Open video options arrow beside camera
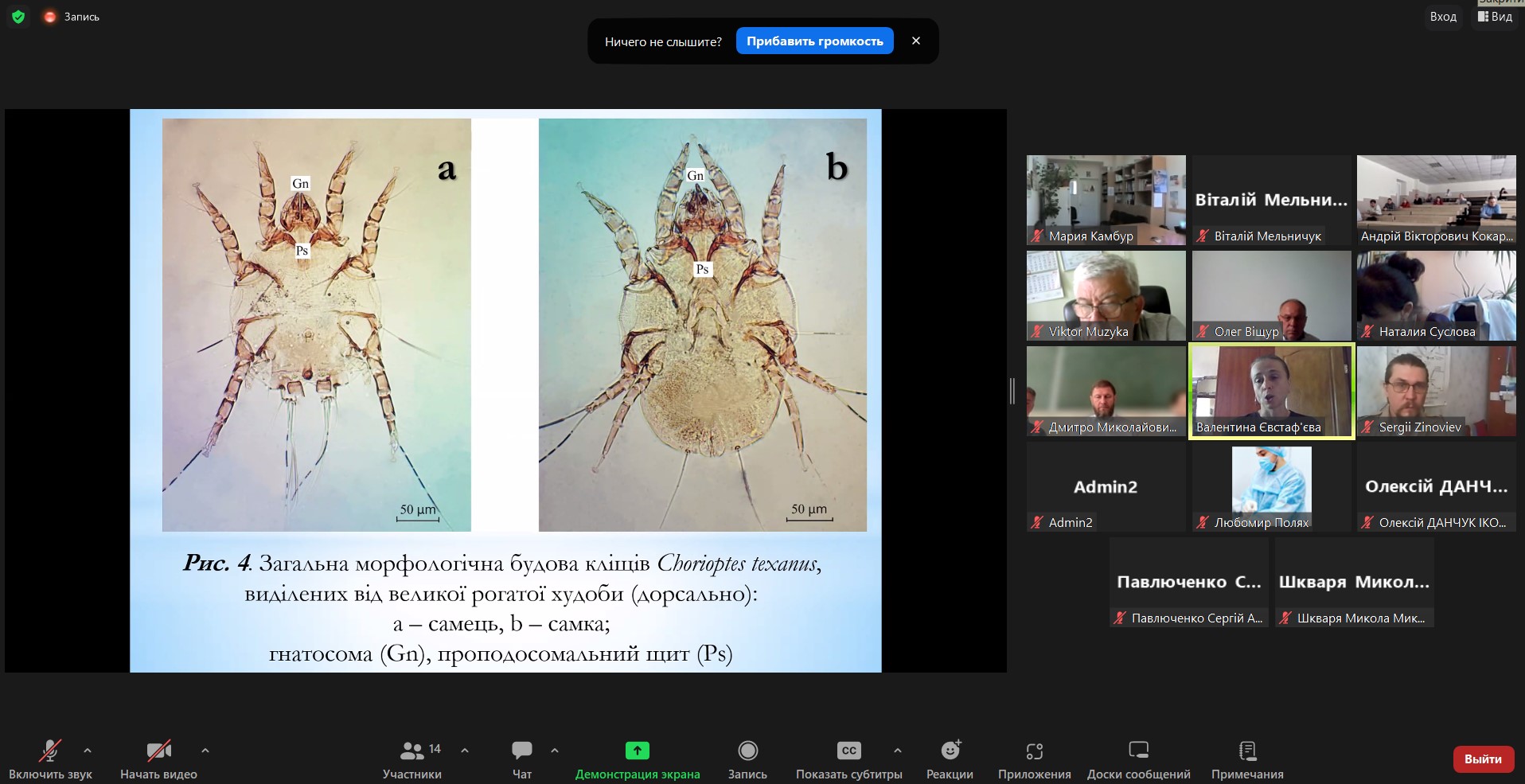This screenshot has height=784, width=1525. coord(205,750)
